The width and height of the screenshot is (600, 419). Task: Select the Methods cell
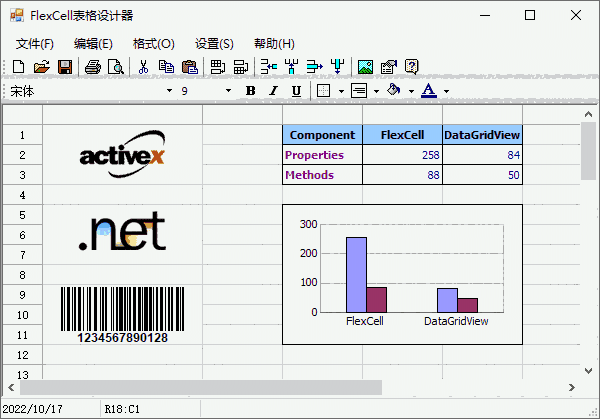point(322,175)
